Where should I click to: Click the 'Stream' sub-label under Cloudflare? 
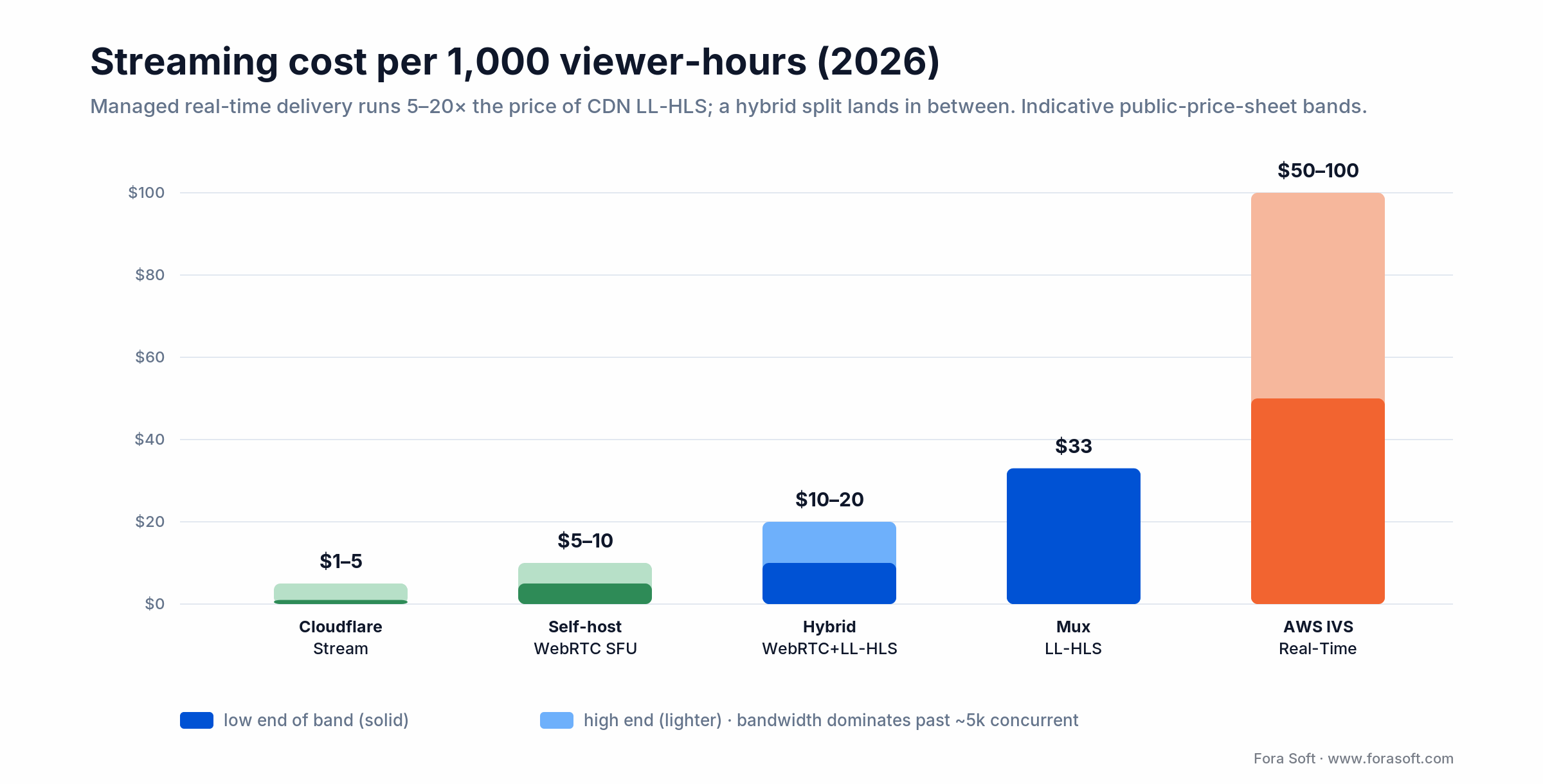(341, 648)
